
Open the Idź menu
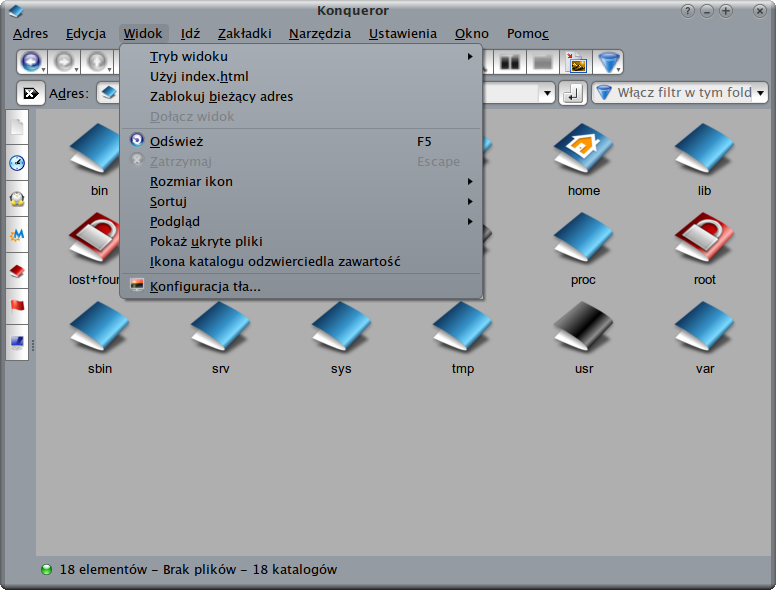click(x=190, y=34)
